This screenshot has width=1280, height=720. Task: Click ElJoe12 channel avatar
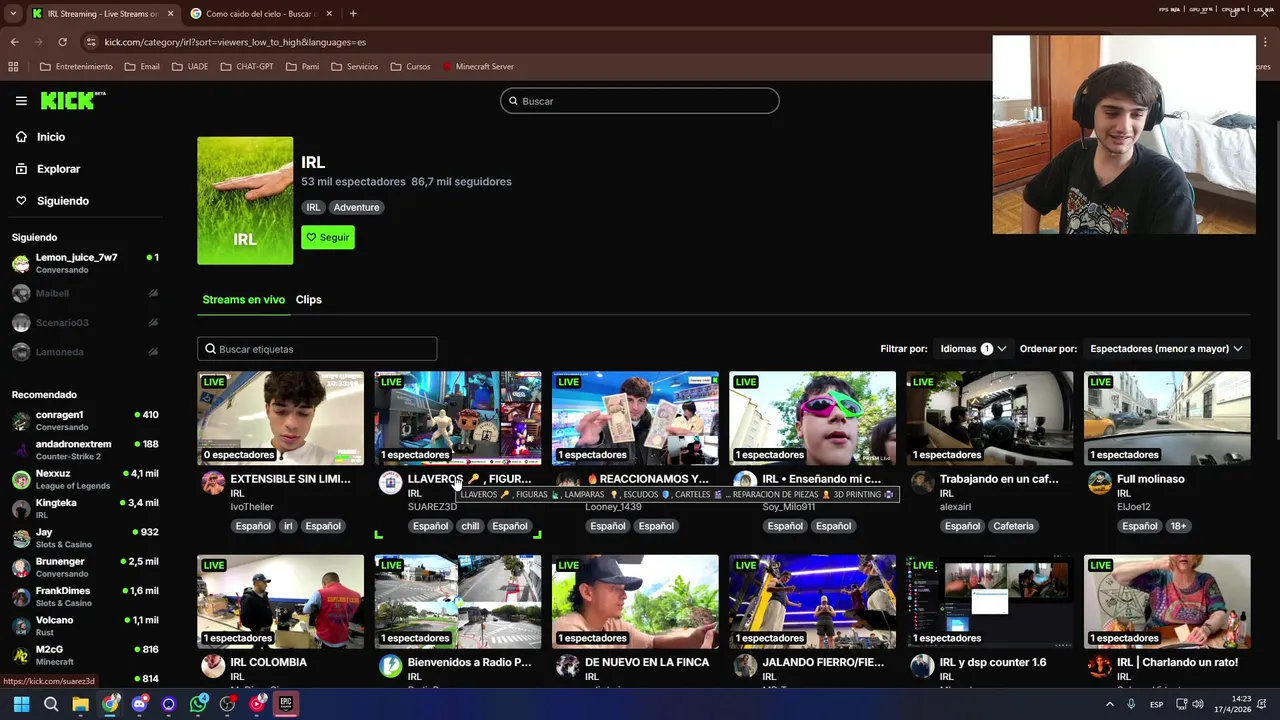click(x=1100, y=483)
